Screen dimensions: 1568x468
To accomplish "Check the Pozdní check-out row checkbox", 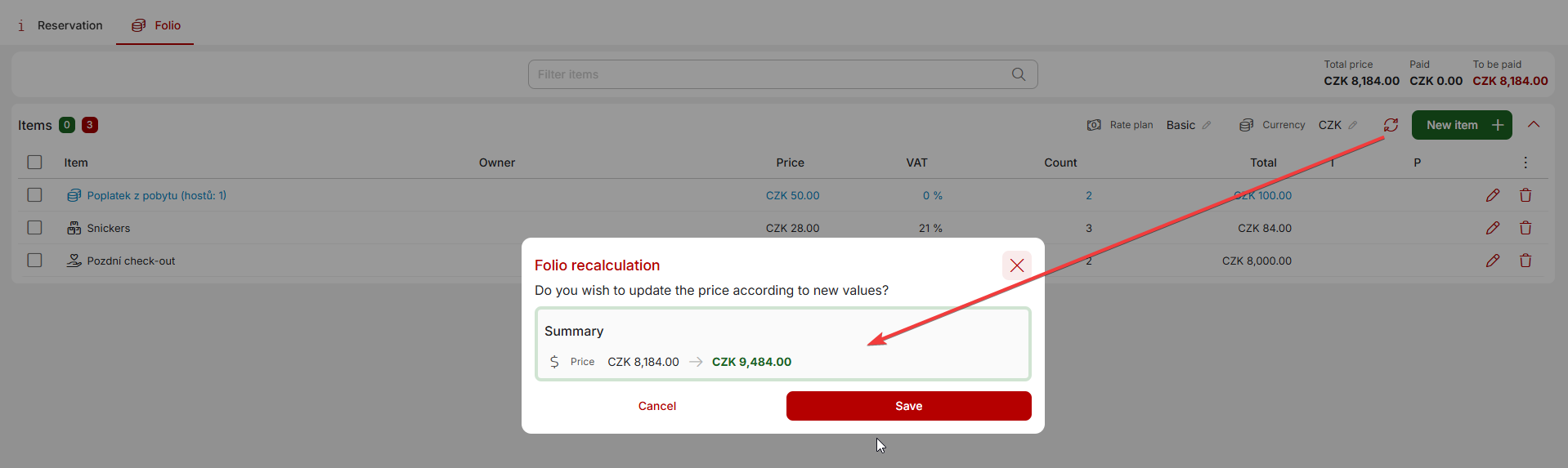I will [34, 261].
